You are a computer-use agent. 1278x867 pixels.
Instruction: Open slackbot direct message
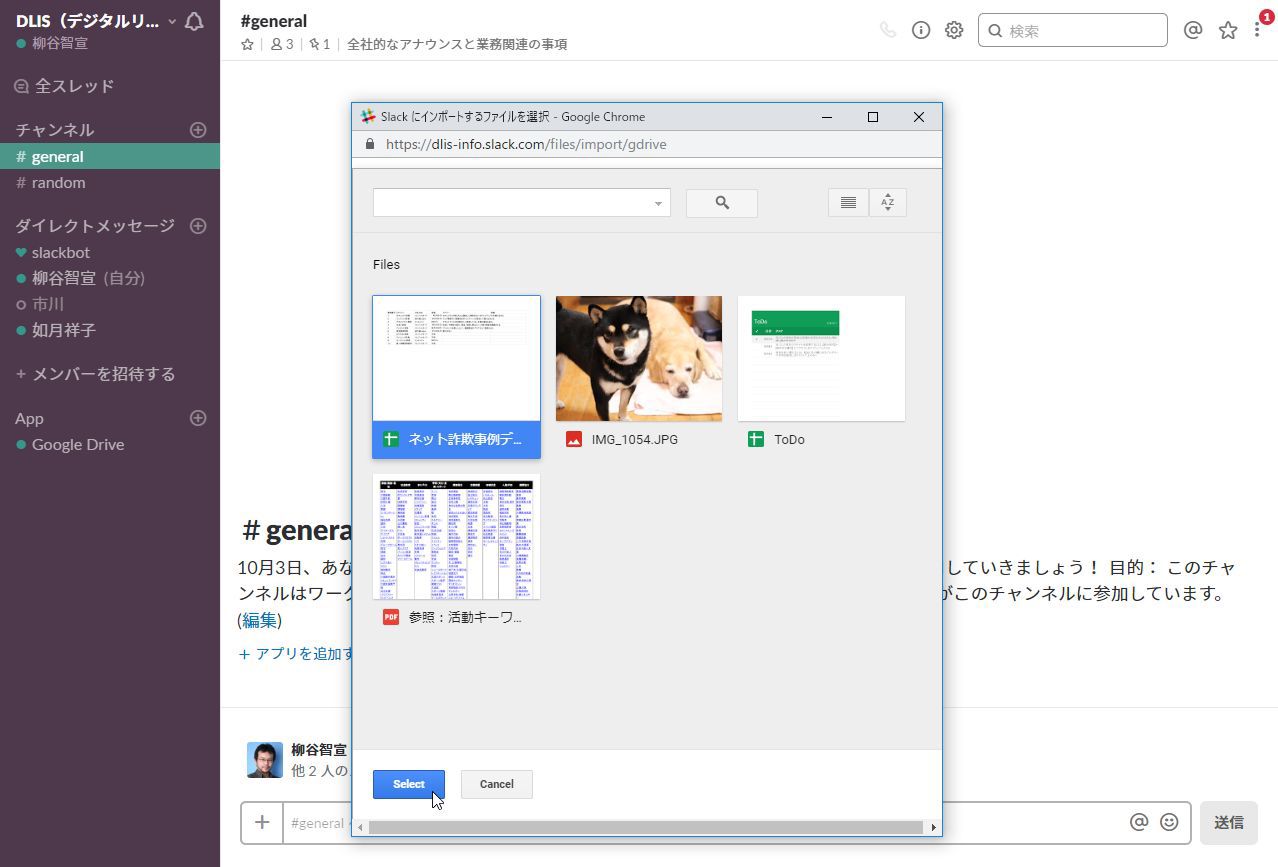(60, 252)
